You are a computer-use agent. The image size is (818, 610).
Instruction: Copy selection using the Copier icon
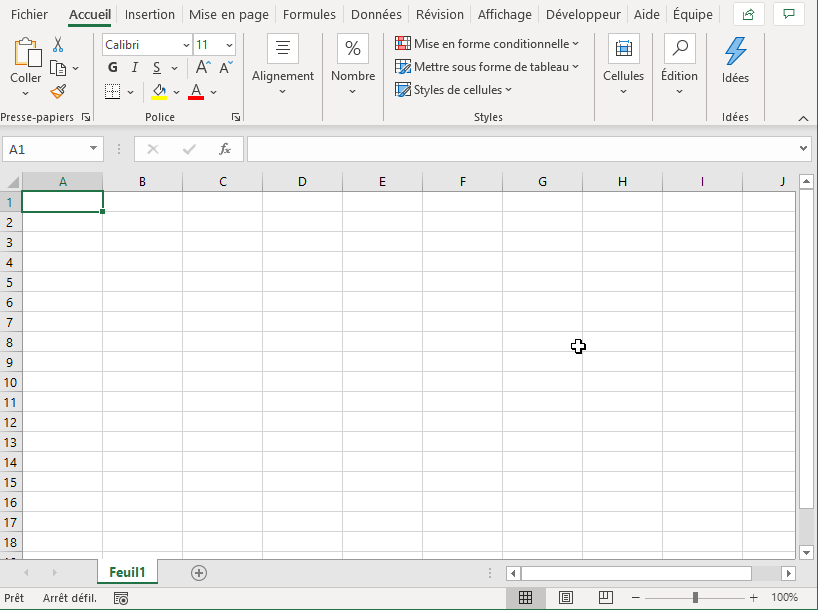58,68
